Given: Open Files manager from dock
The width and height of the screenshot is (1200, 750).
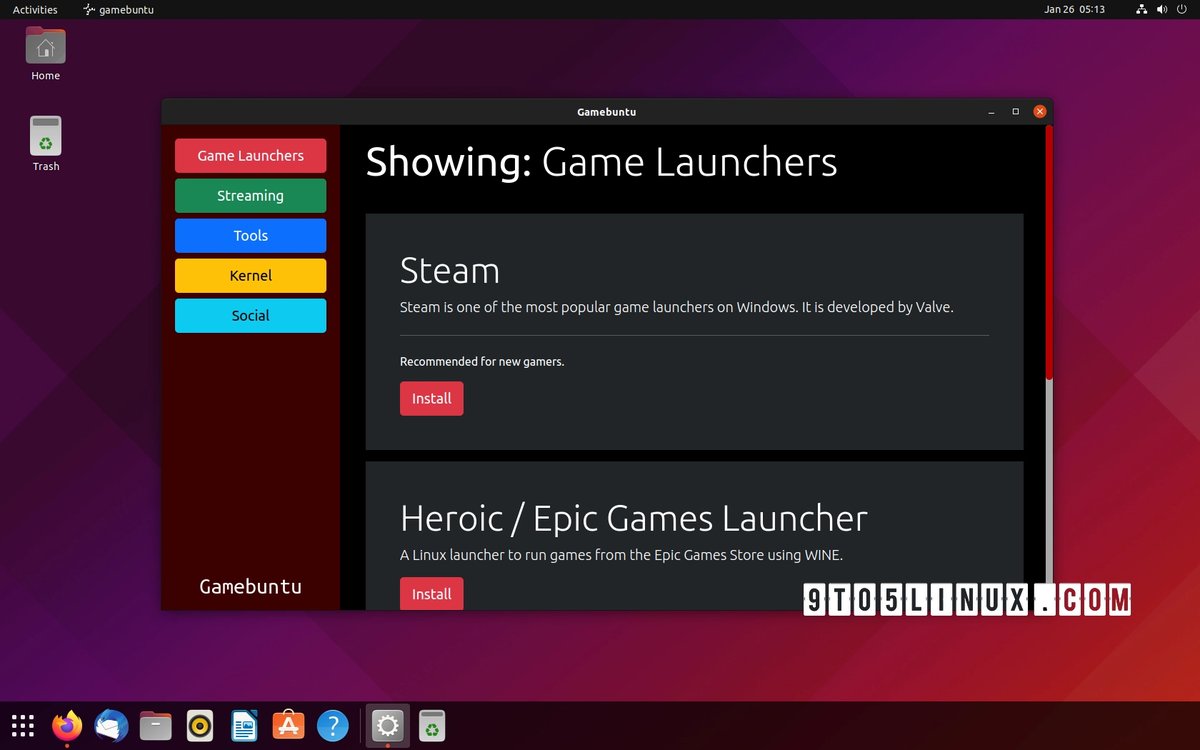Looking at the screenshot, I should tap(155, 726).
